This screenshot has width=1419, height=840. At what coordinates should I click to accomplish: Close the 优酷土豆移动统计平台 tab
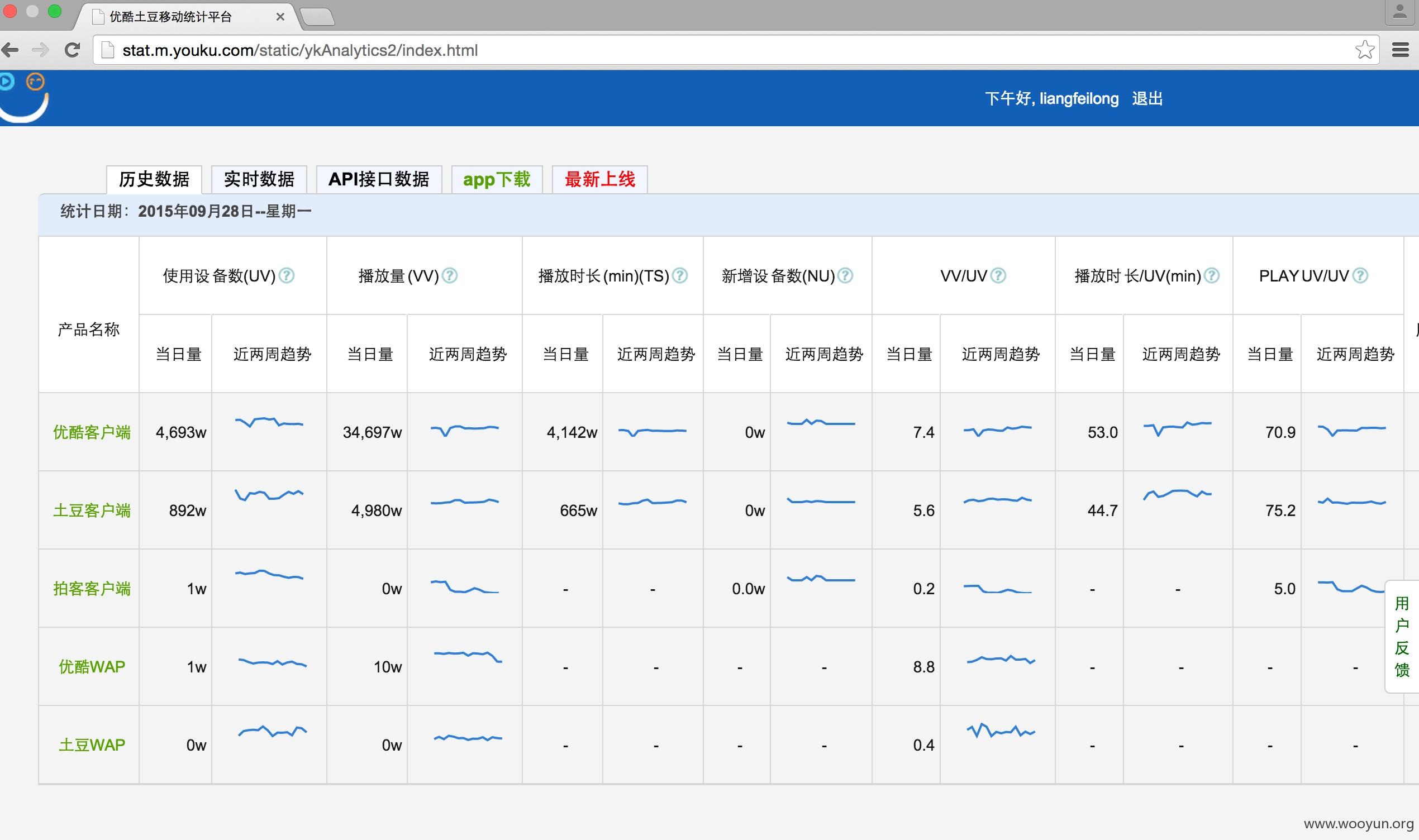tap(280, 17)
